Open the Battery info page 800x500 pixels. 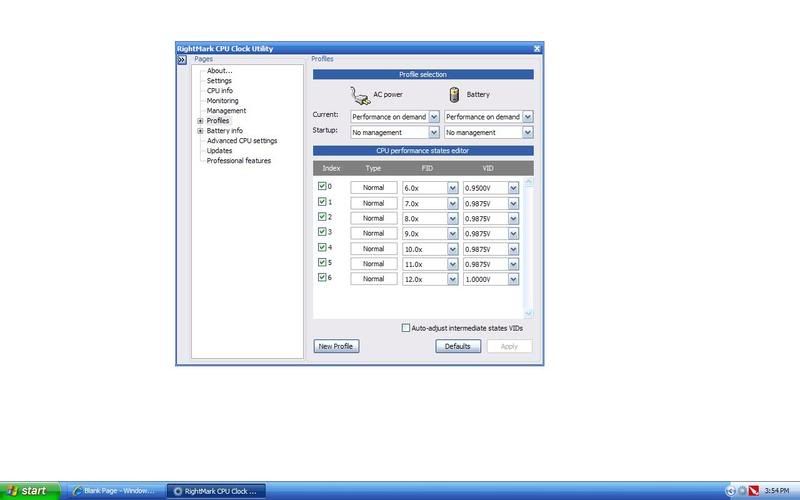[224, 131]
